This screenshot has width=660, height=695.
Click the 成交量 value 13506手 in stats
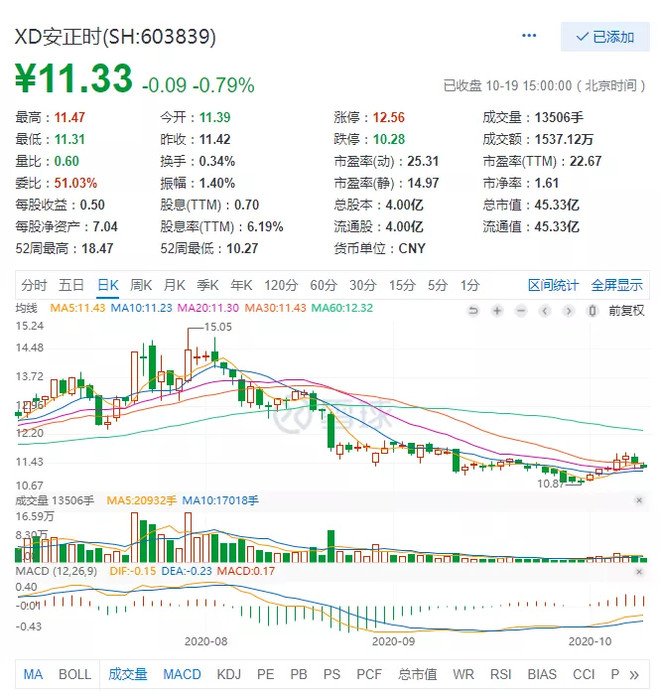[x=559, y=117]
